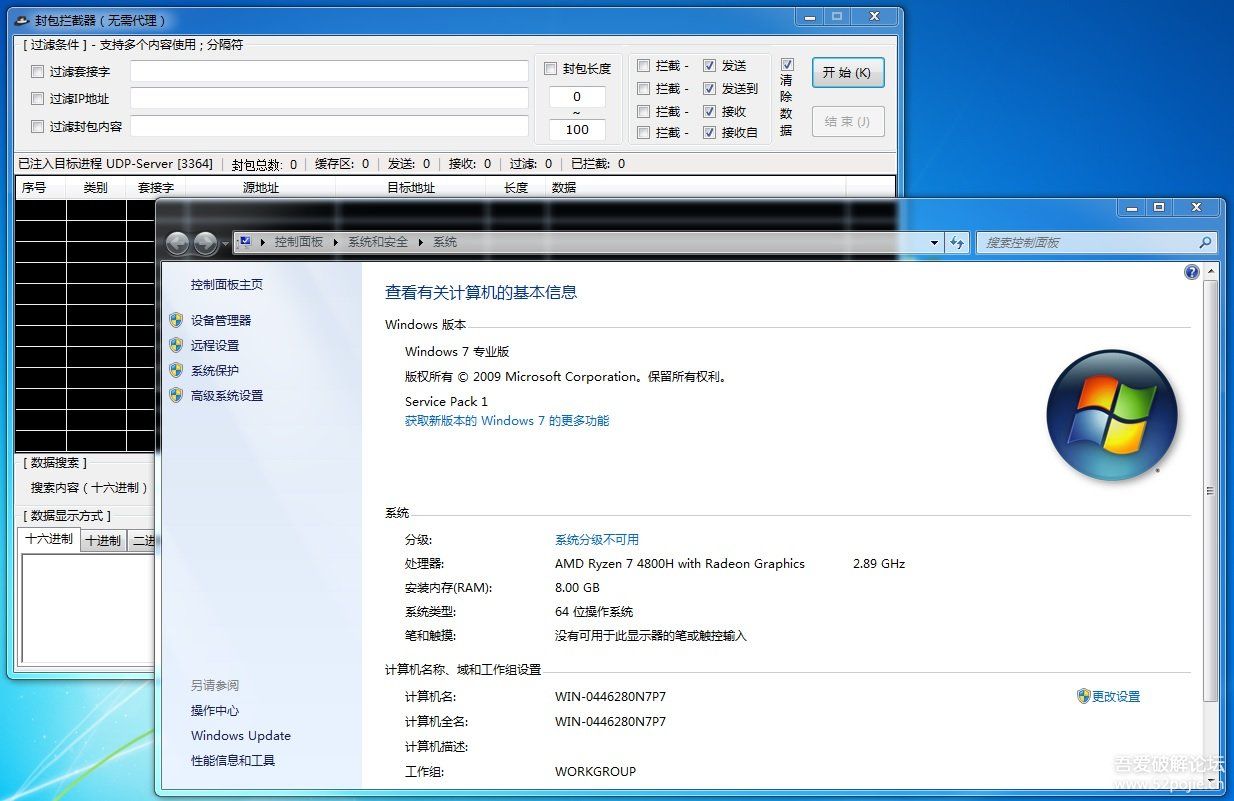Enable the 过滤套接字 checkbox

tap(38, 72)
